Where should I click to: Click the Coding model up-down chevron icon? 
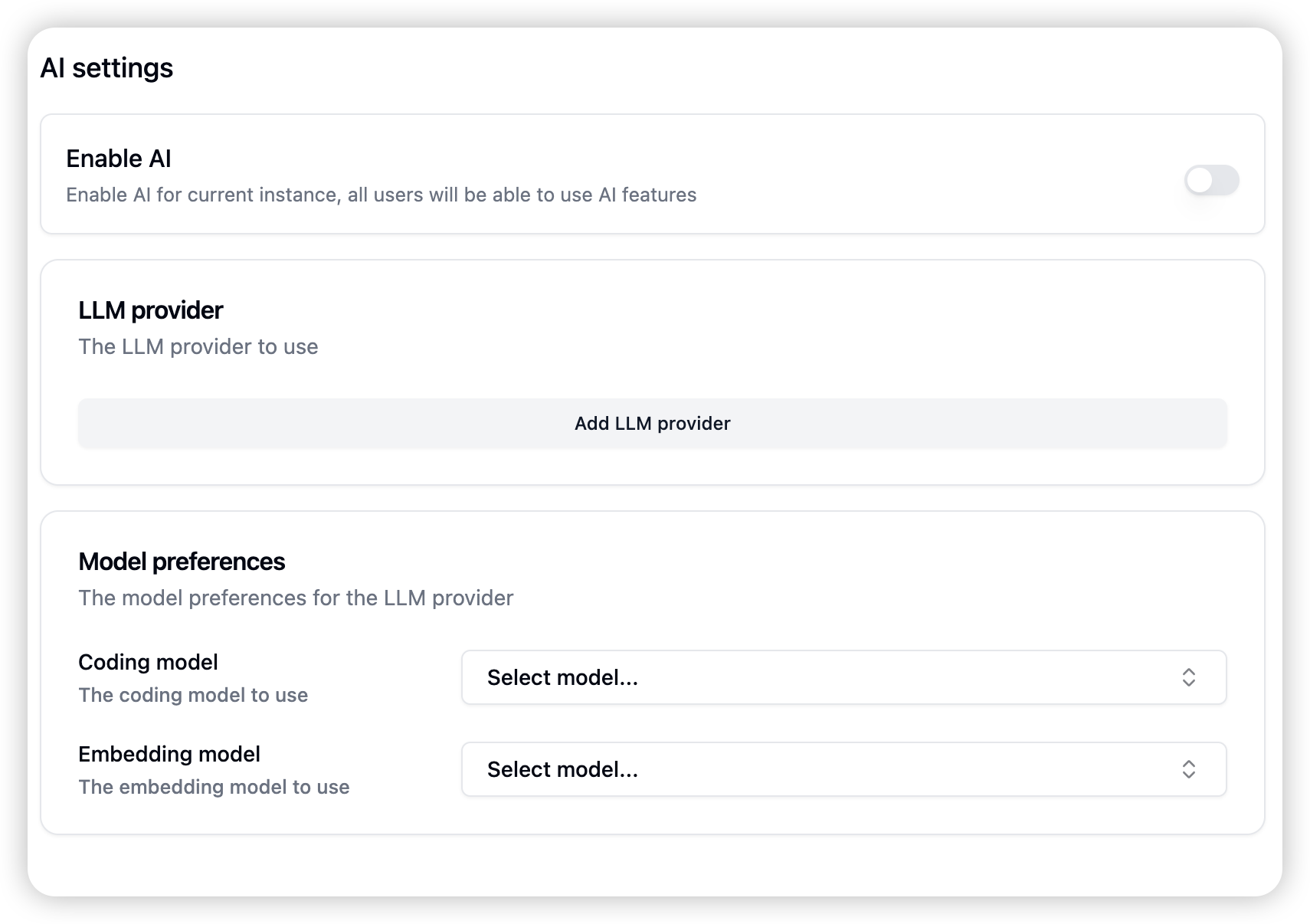(1188, 677)
